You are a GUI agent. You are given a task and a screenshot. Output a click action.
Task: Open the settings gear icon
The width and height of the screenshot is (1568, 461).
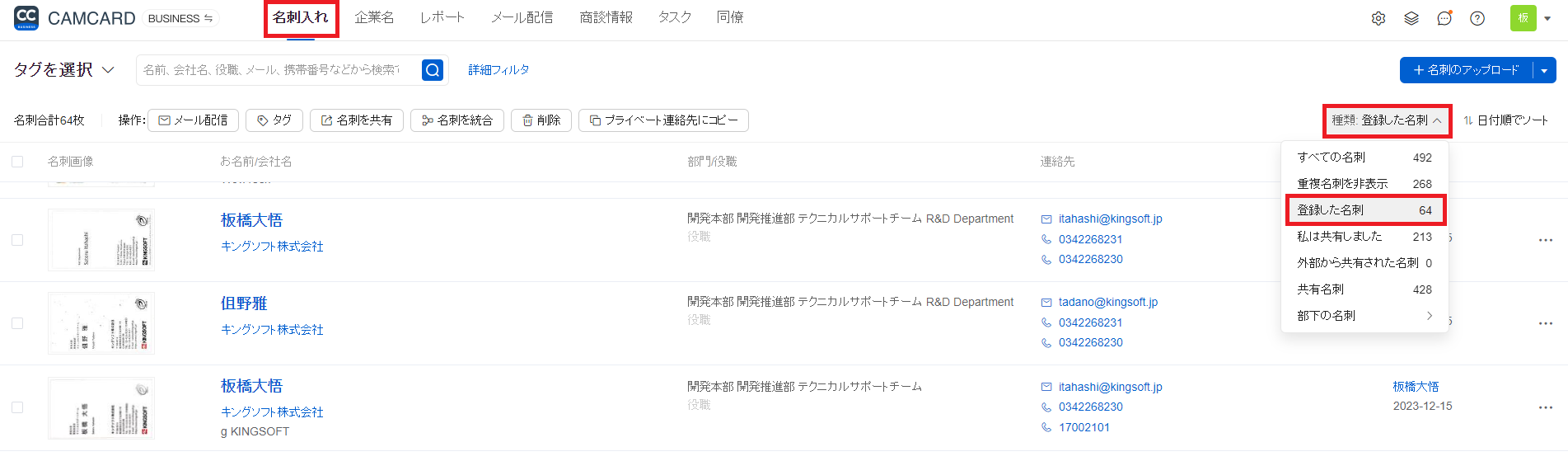[1378, 18]
